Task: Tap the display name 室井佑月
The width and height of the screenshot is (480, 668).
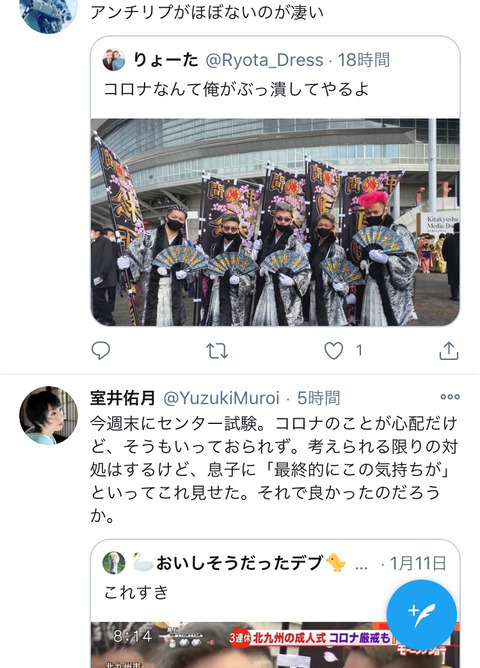Action: point(123,398)
